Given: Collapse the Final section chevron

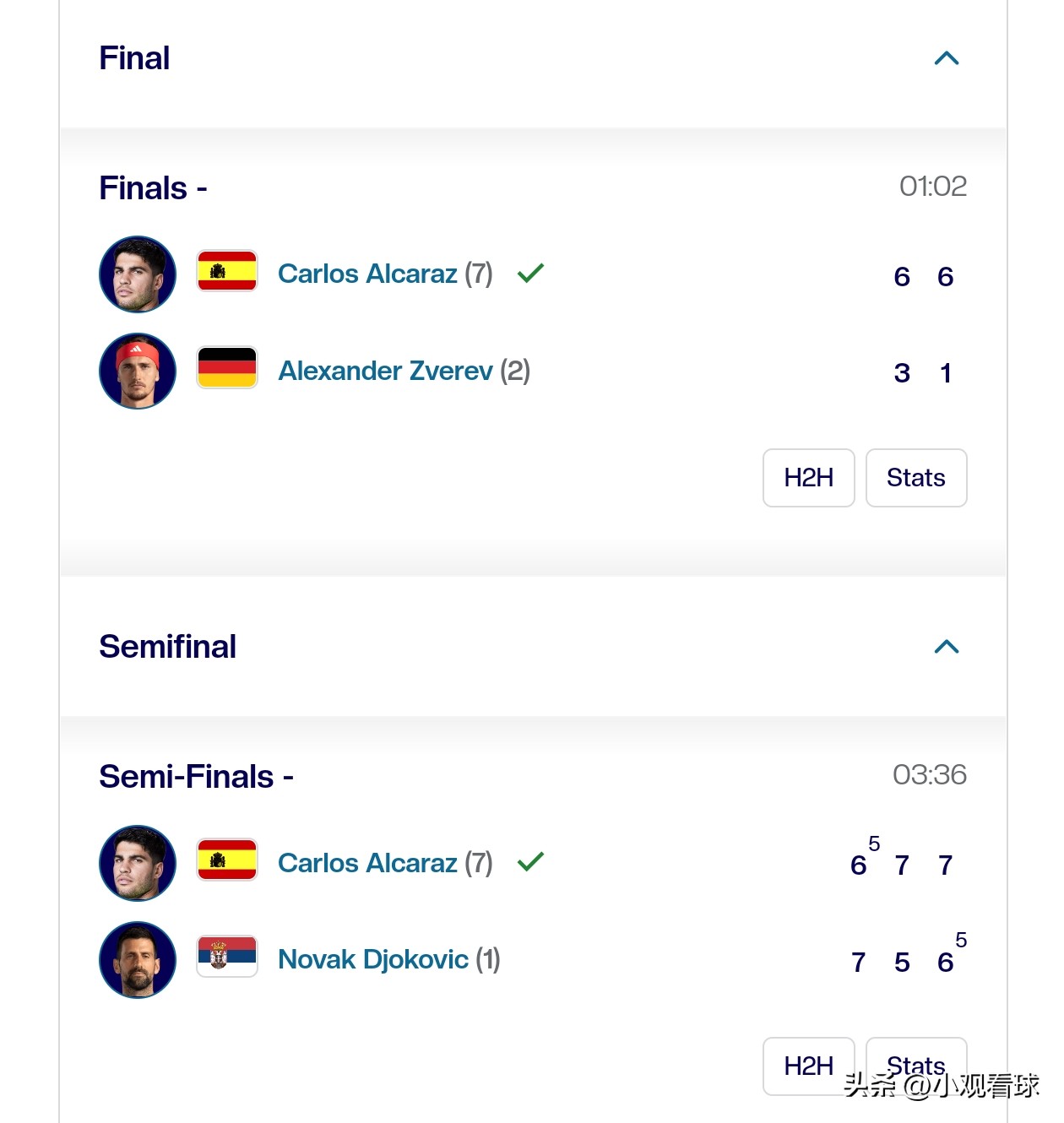Looking at the screenshot, I should tap(947, 58).
